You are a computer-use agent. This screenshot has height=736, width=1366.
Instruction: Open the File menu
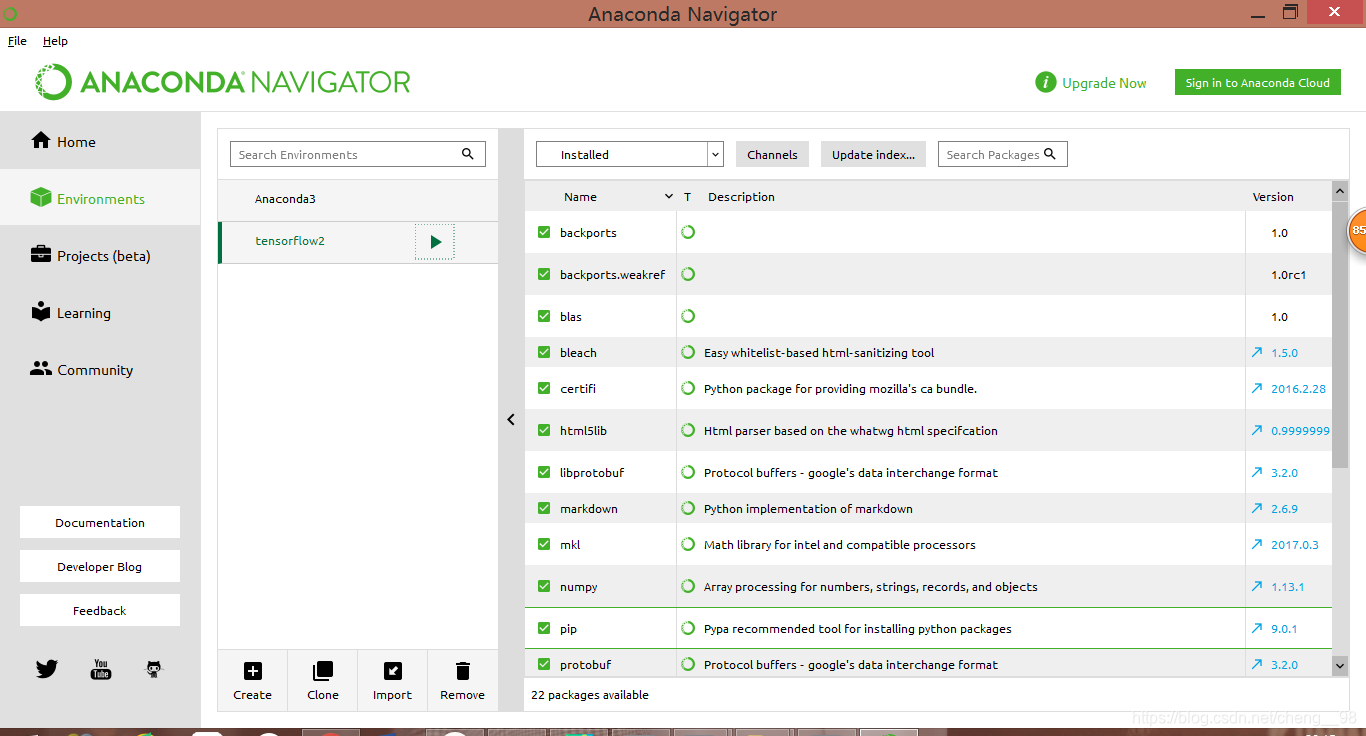tap(17, 41)
